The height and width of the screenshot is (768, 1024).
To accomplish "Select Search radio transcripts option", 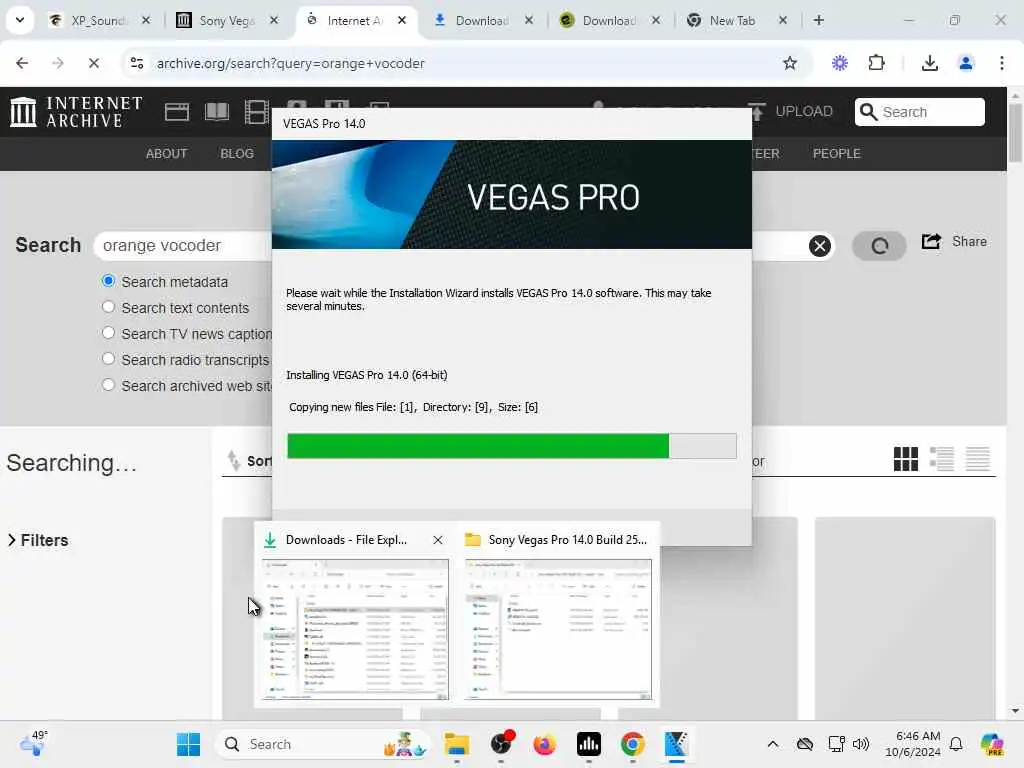I will coord(108,359).
